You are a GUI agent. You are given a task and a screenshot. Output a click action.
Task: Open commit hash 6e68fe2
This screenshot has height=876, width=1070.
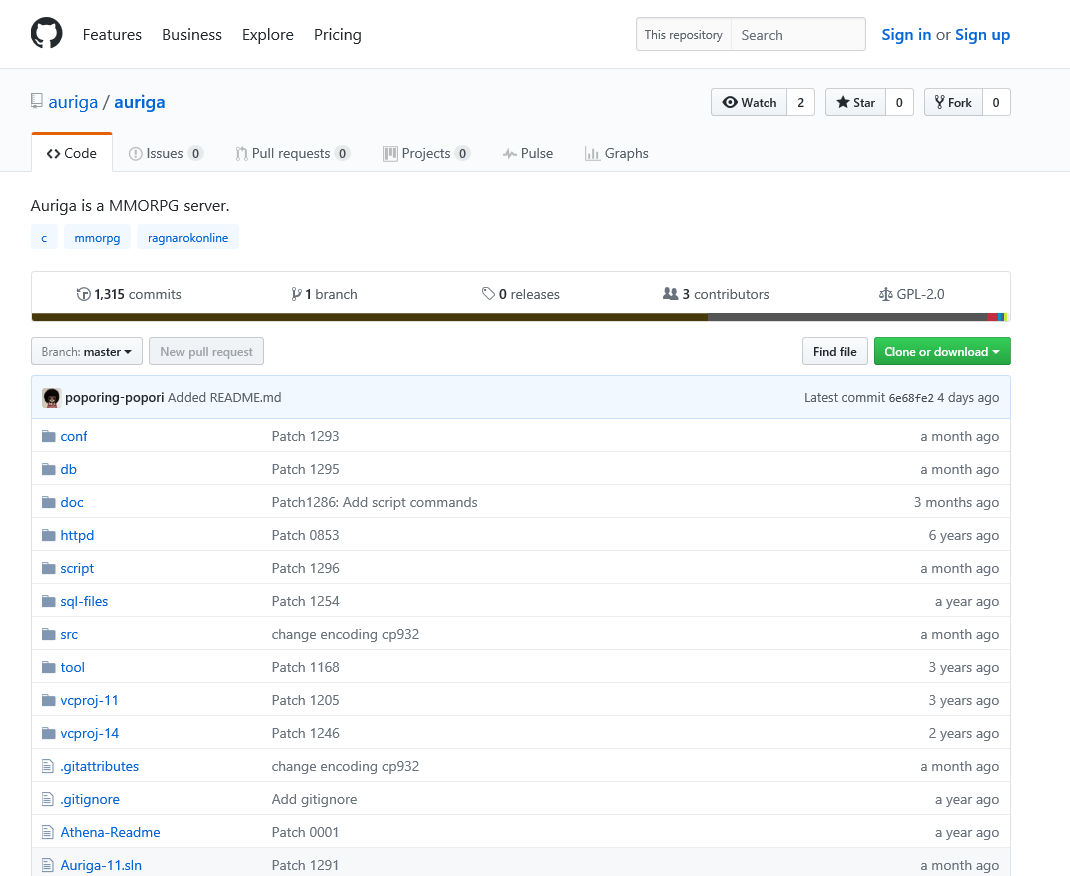pos(911,398)
